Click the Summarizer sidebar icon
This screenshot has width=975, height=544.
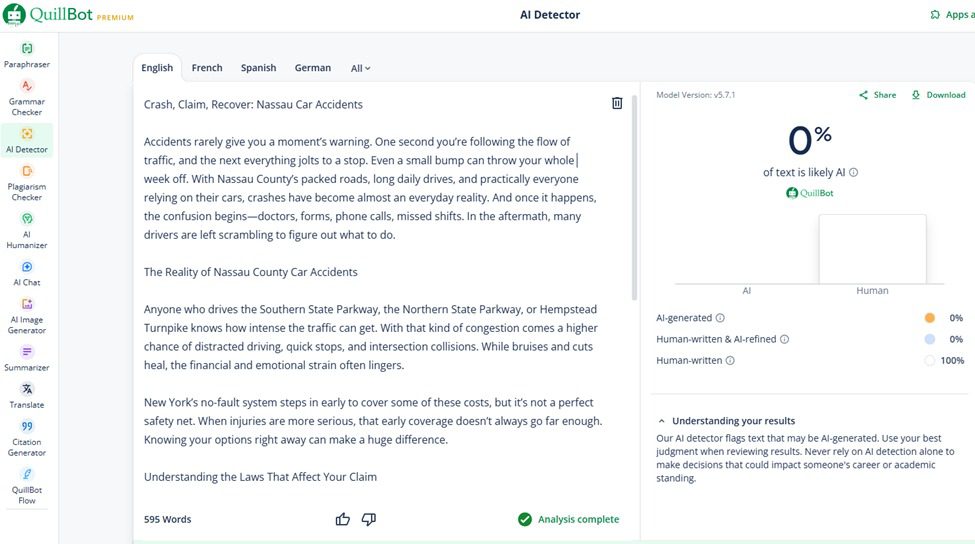[x=27, y=352]
